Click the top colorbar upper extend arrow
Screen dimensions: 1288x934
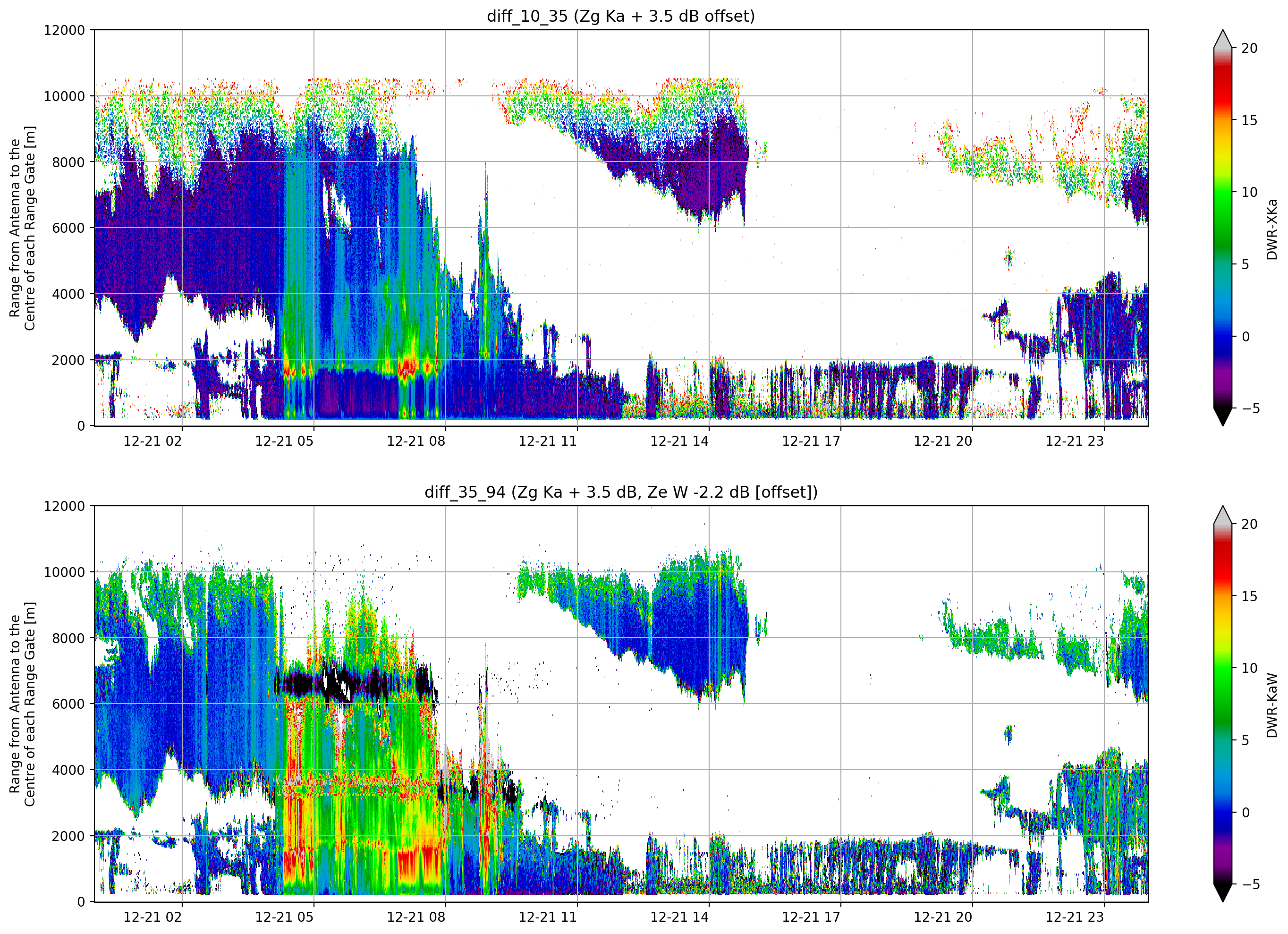[x=1223, y=40]
